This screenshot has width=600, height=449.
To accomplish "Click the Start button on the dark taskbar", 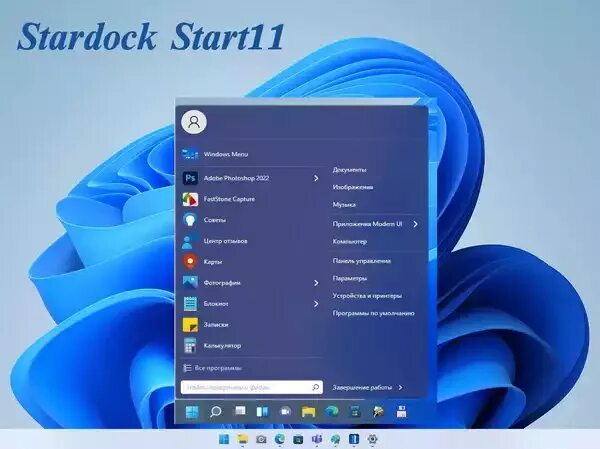I will click(192, 412).
